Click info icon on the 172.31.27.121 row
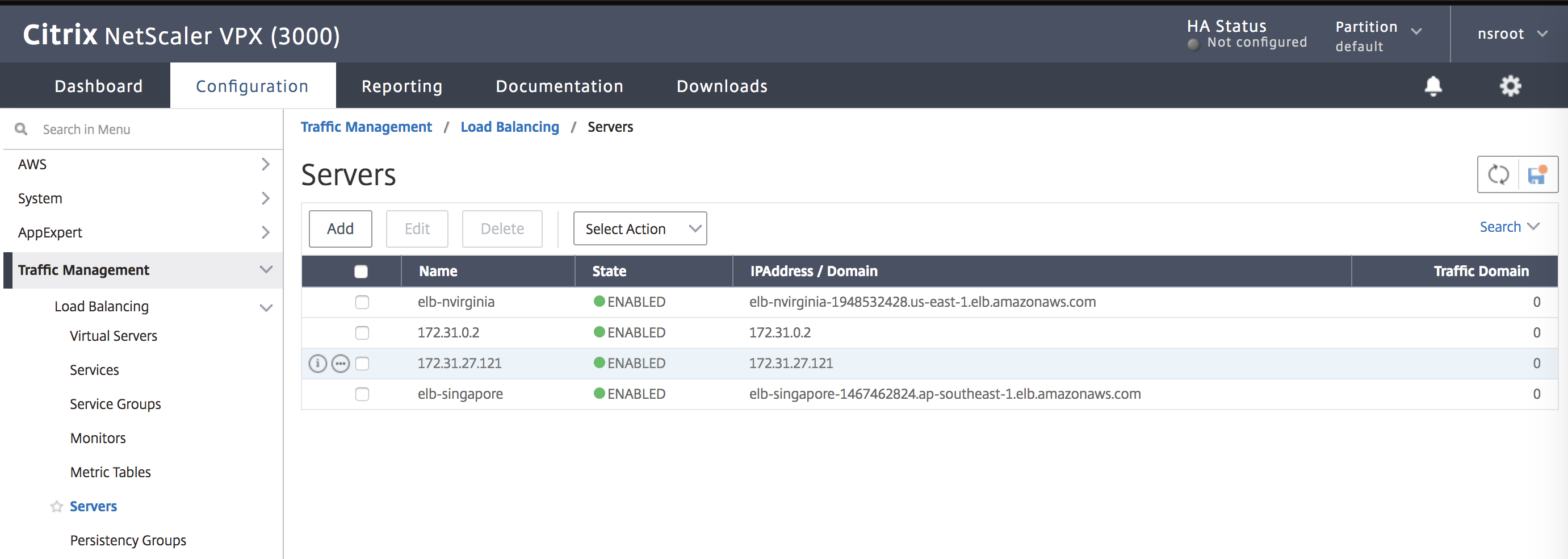The image size is (1568, 559). pos(318,364)
